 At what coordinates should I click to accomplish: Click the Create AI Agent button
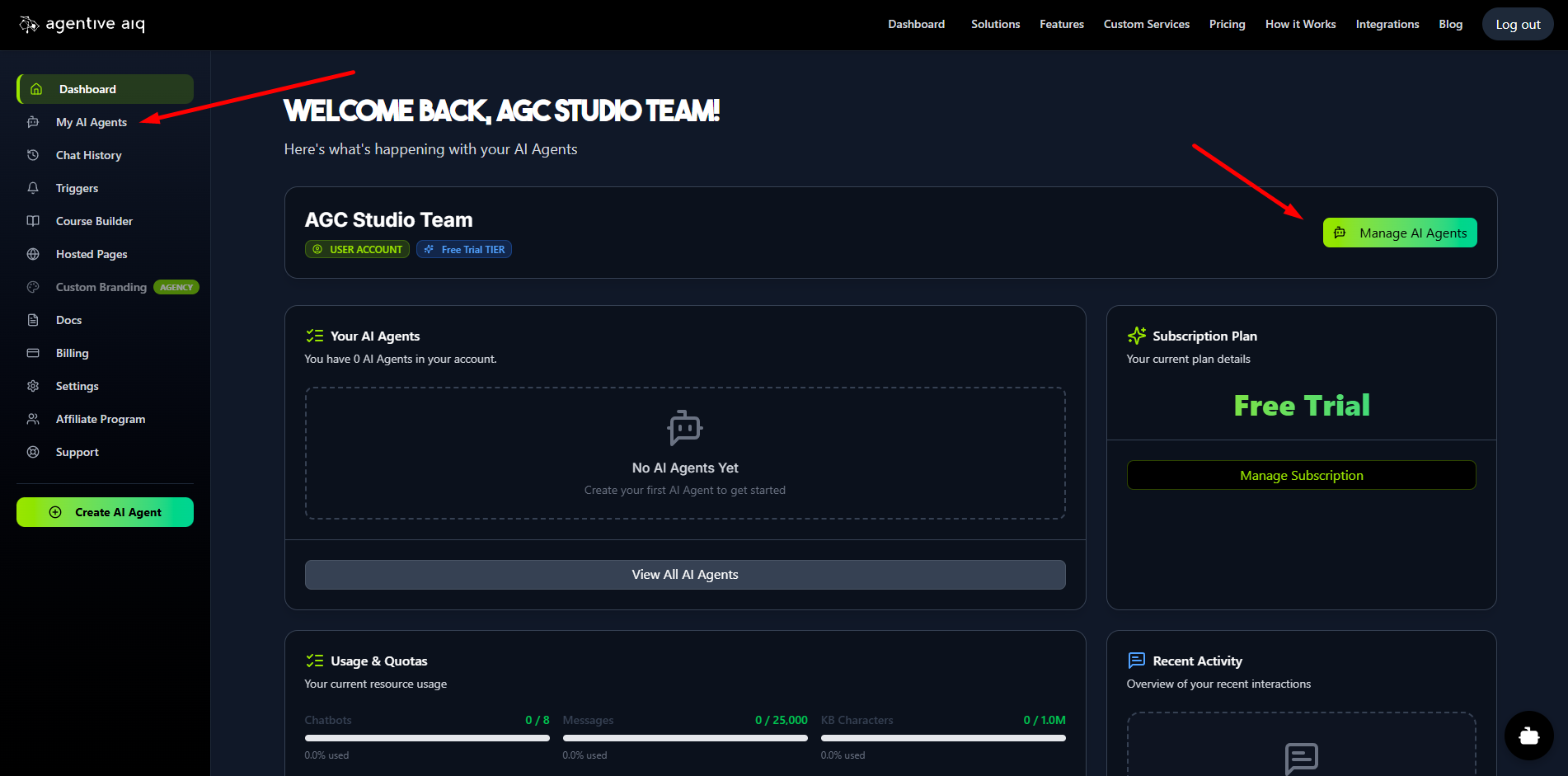(x=105, y=512)
